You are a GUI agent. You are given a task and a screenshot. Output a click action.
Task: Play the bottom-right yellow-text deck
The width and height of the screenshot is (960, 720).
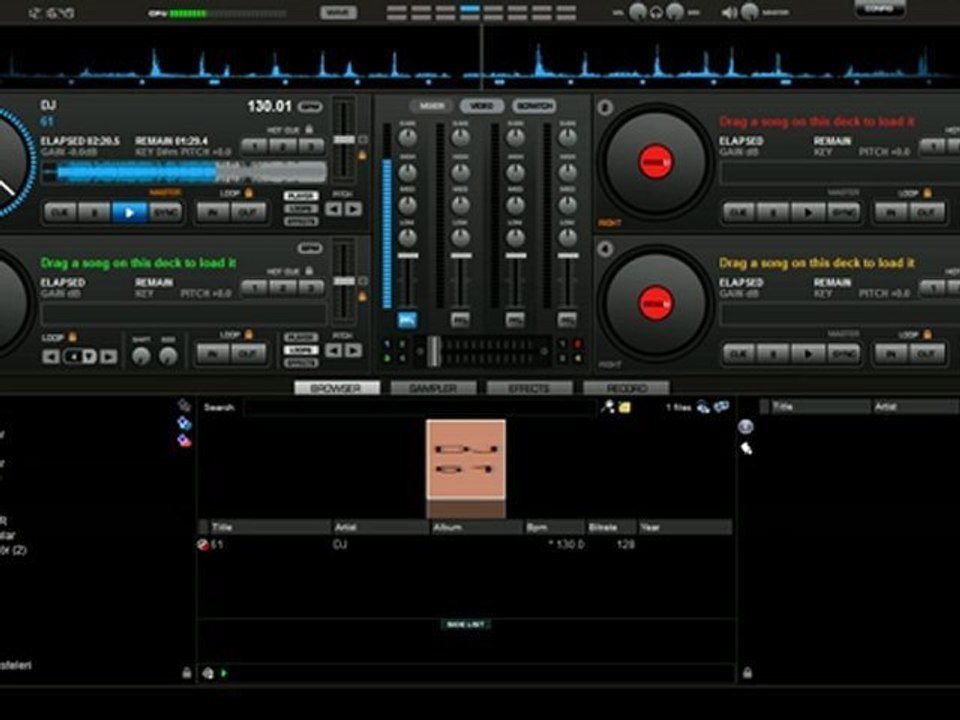[x=808, y=354]
